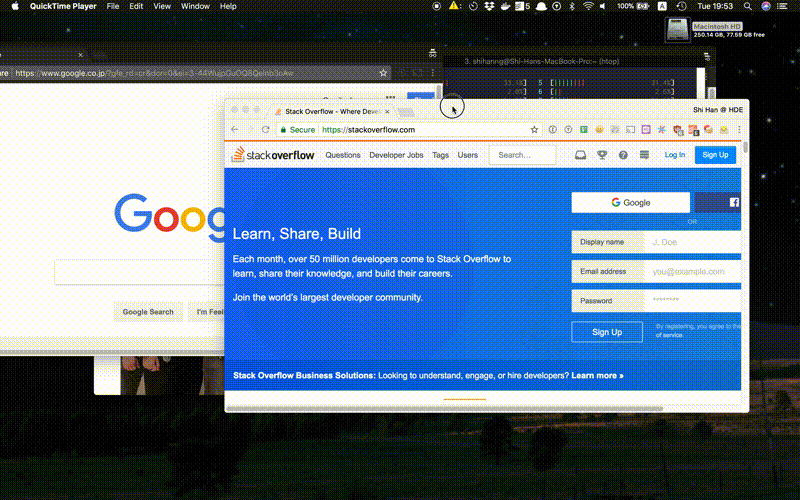The width and height of the screenshot is (800, 500).
Task: Focus the Password input field
Action: tap(693, 301)
